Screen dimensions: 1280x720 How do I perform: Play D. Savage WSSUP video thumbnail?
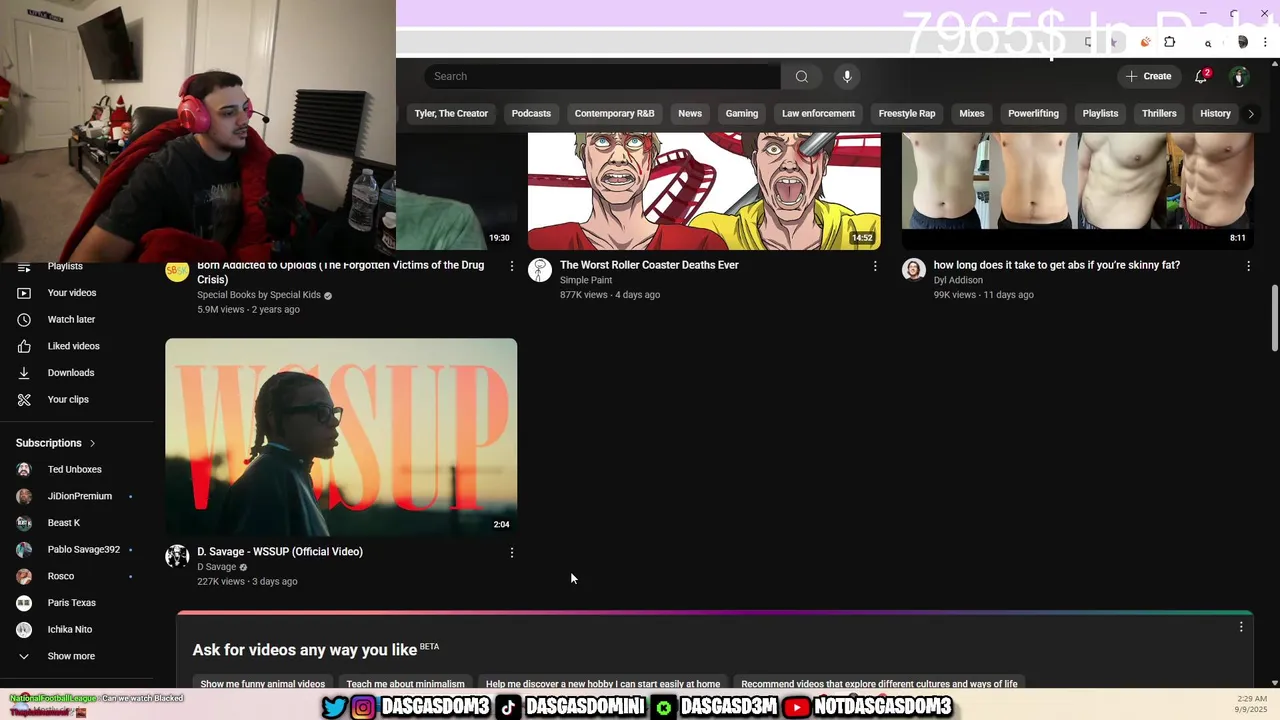[341, 437]
